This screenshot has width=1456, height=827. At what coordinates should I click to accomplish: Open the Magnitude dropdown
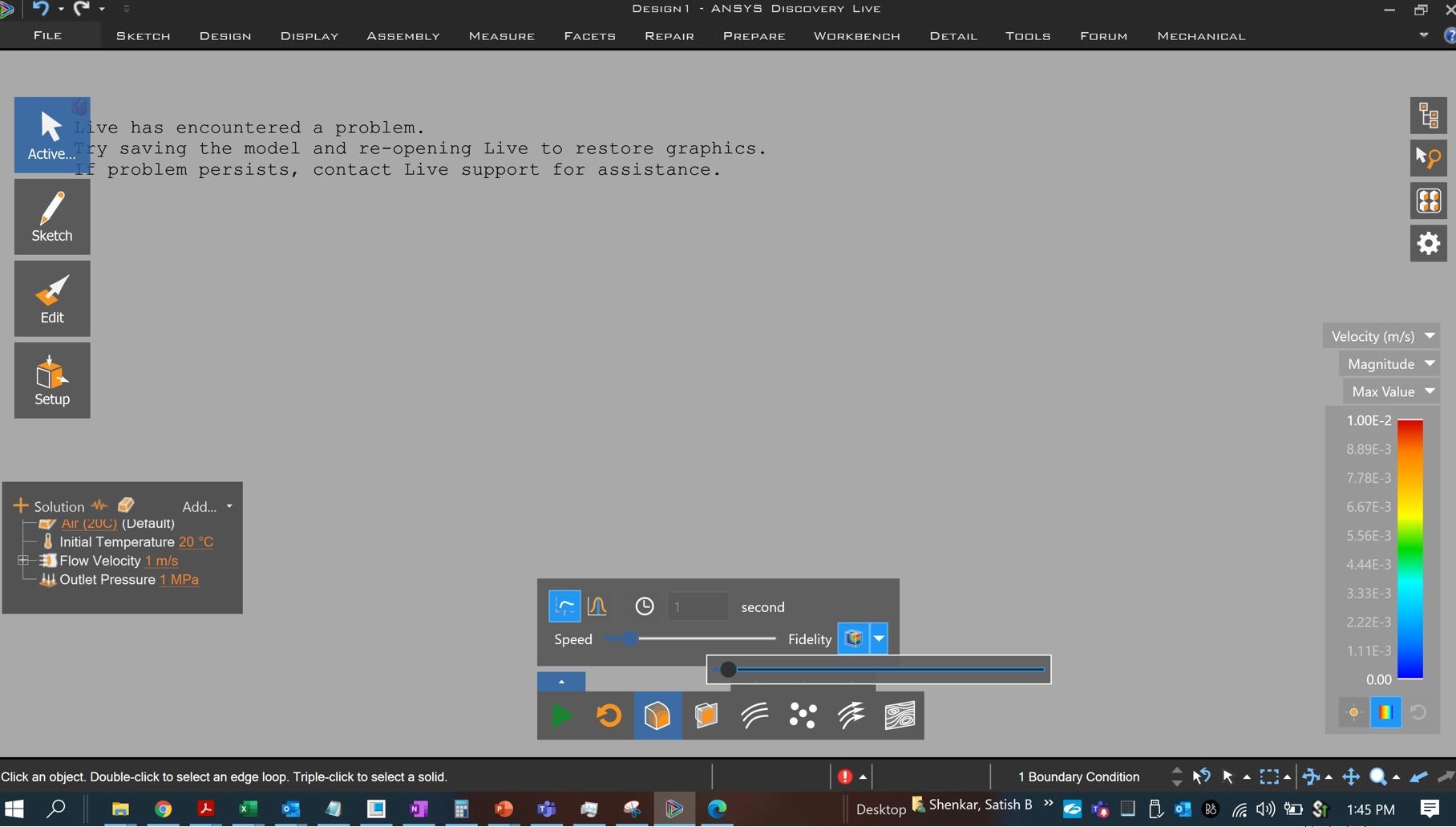point(1389,363)
